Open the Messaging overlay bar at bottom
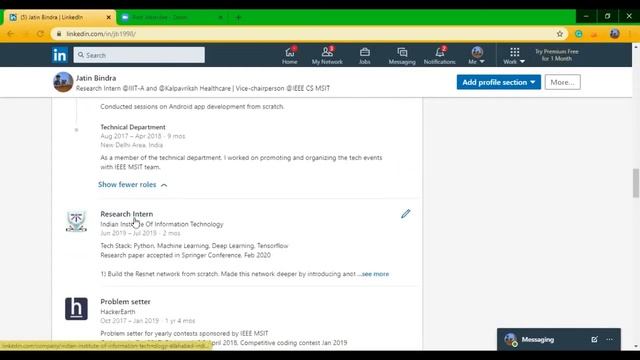This screenshot has width=640, height=360. click(x=559, y=339)
